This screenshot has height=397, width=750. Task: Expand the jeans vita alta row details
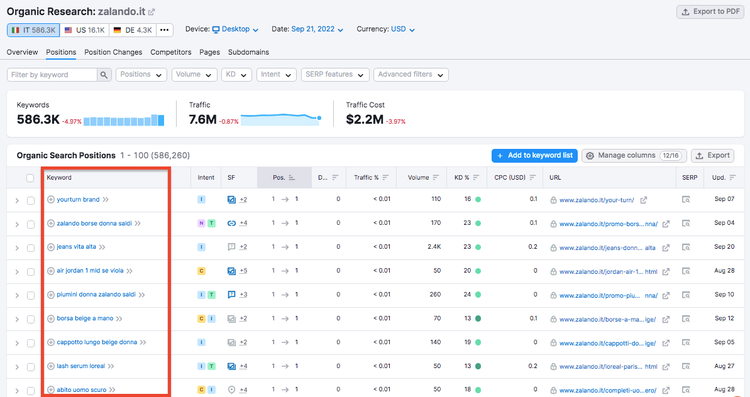click(x=17, y=248)
